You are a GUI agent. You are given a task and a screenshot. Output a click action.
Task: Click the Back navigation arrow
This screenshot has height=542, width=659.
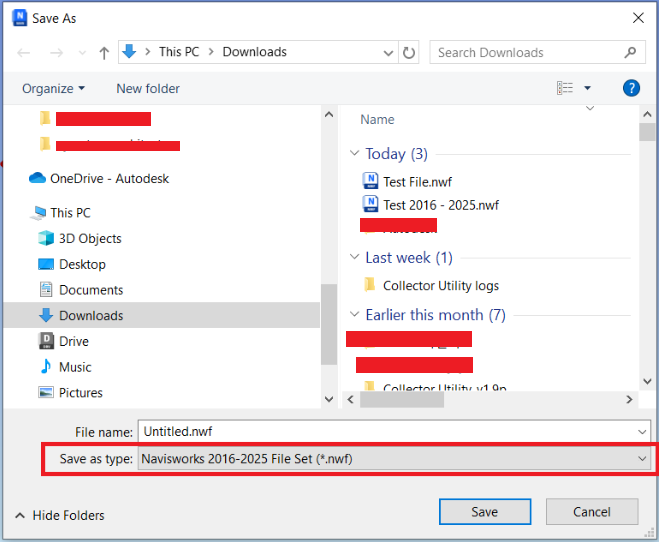(x=24, y=53)
